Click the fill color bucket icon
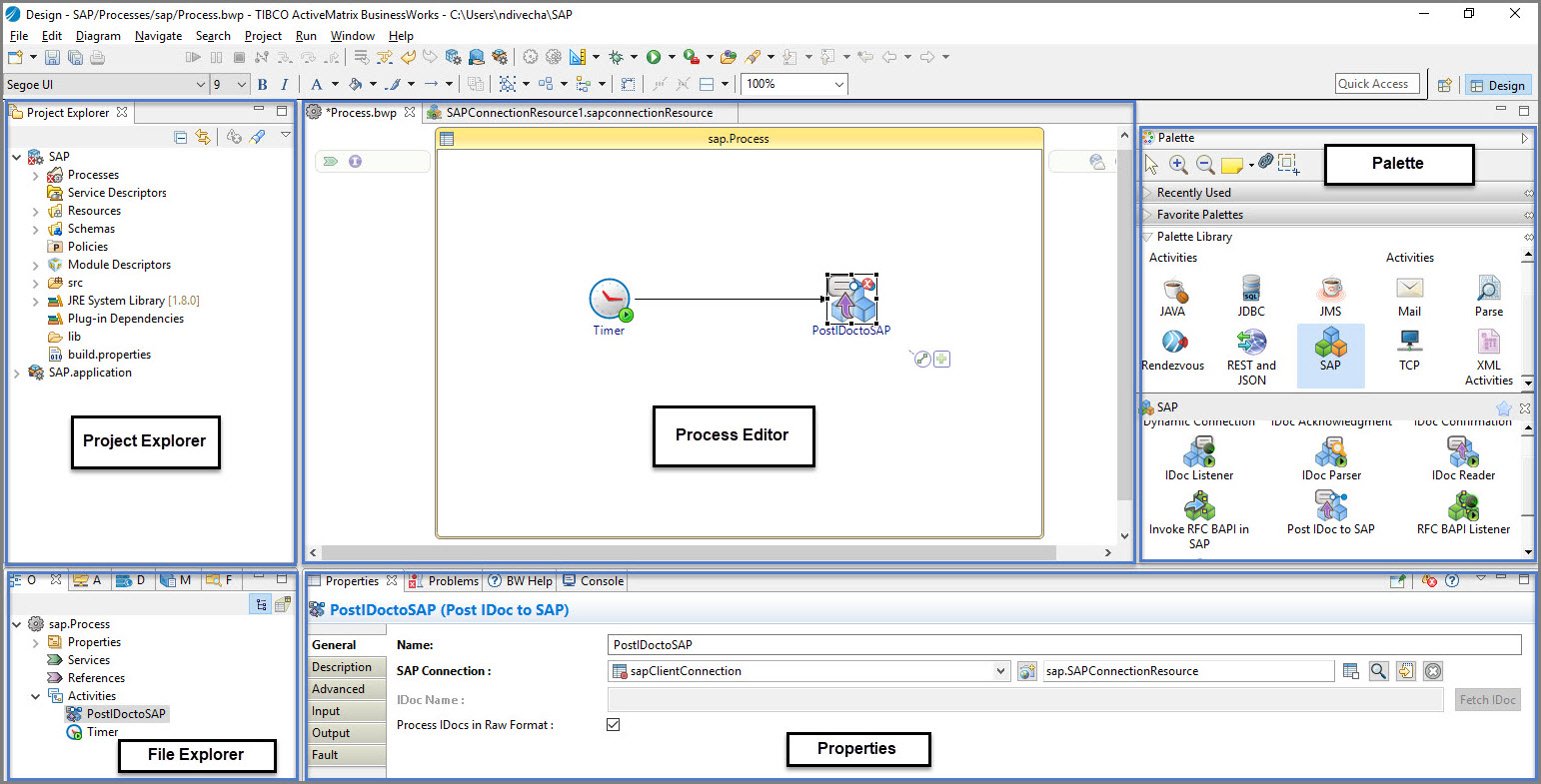This screenshot has width=1541, height=784. coord(354,85)
